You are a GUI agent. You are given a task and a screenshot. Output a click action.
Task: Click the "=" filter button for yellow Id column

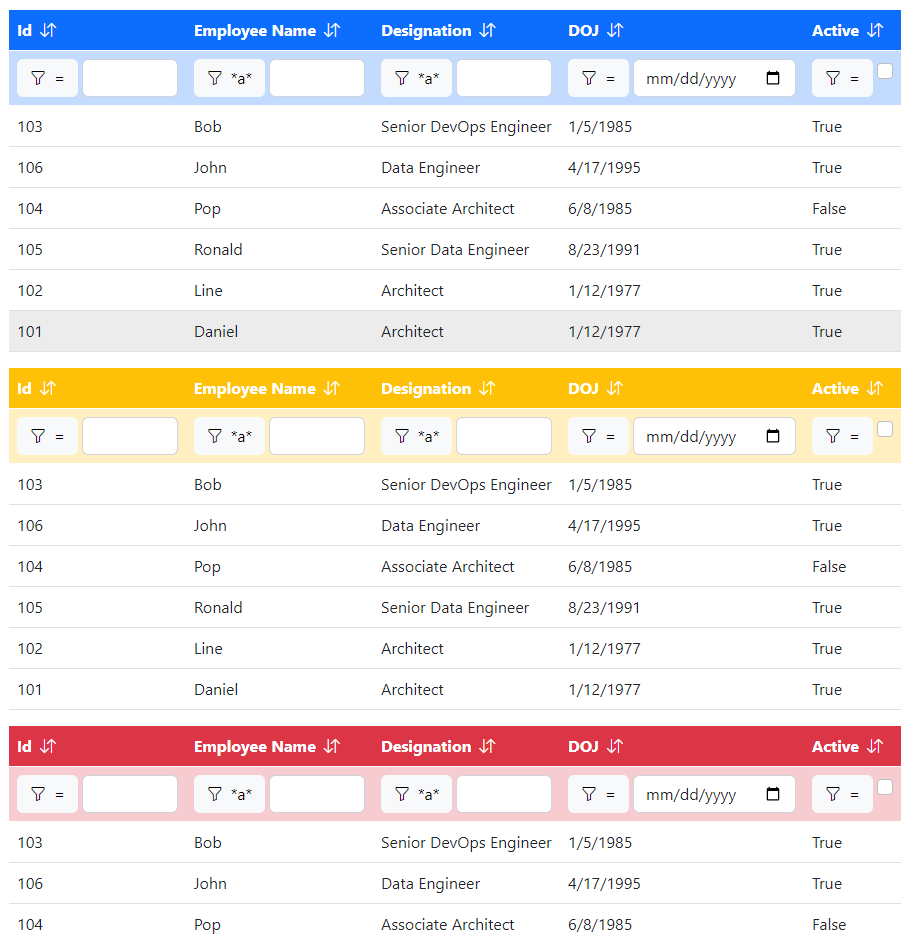[x=47, y=436]
